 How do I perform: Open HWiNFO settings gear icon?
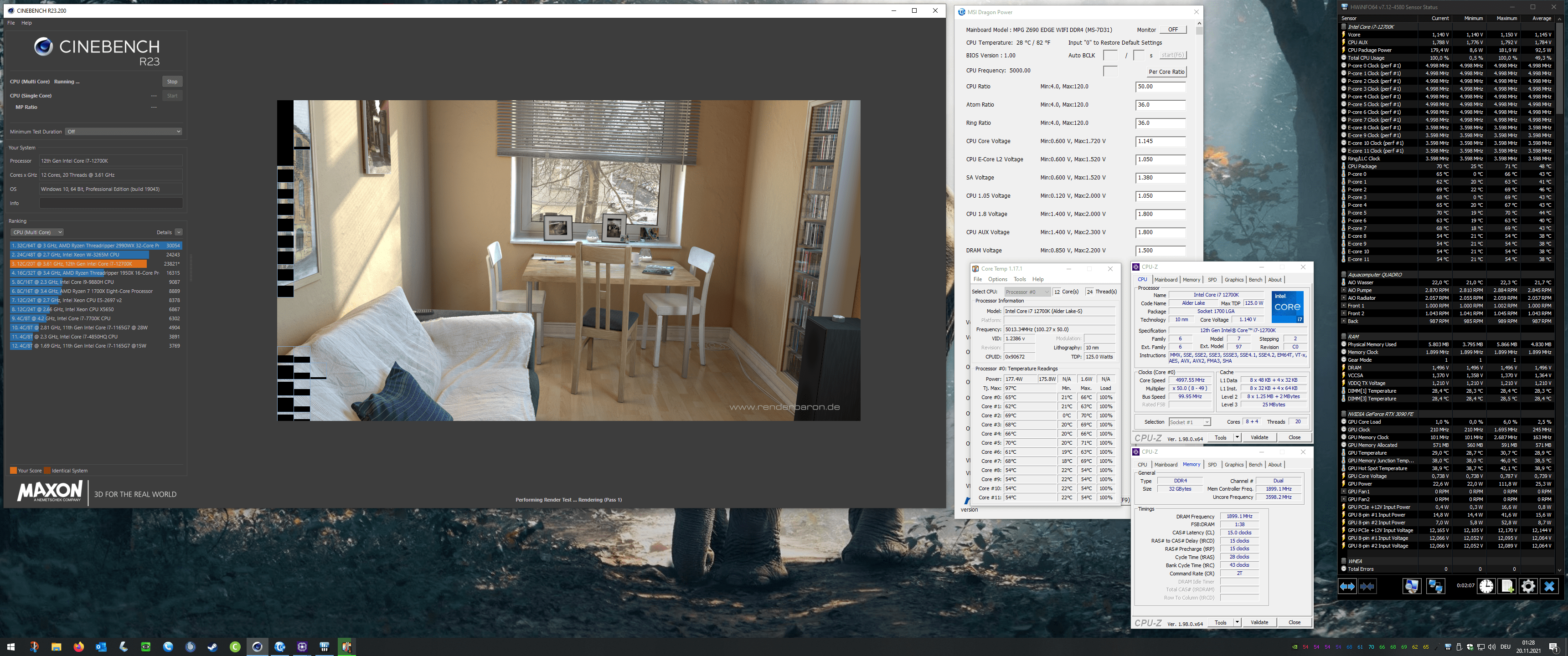click(1528, 586)
